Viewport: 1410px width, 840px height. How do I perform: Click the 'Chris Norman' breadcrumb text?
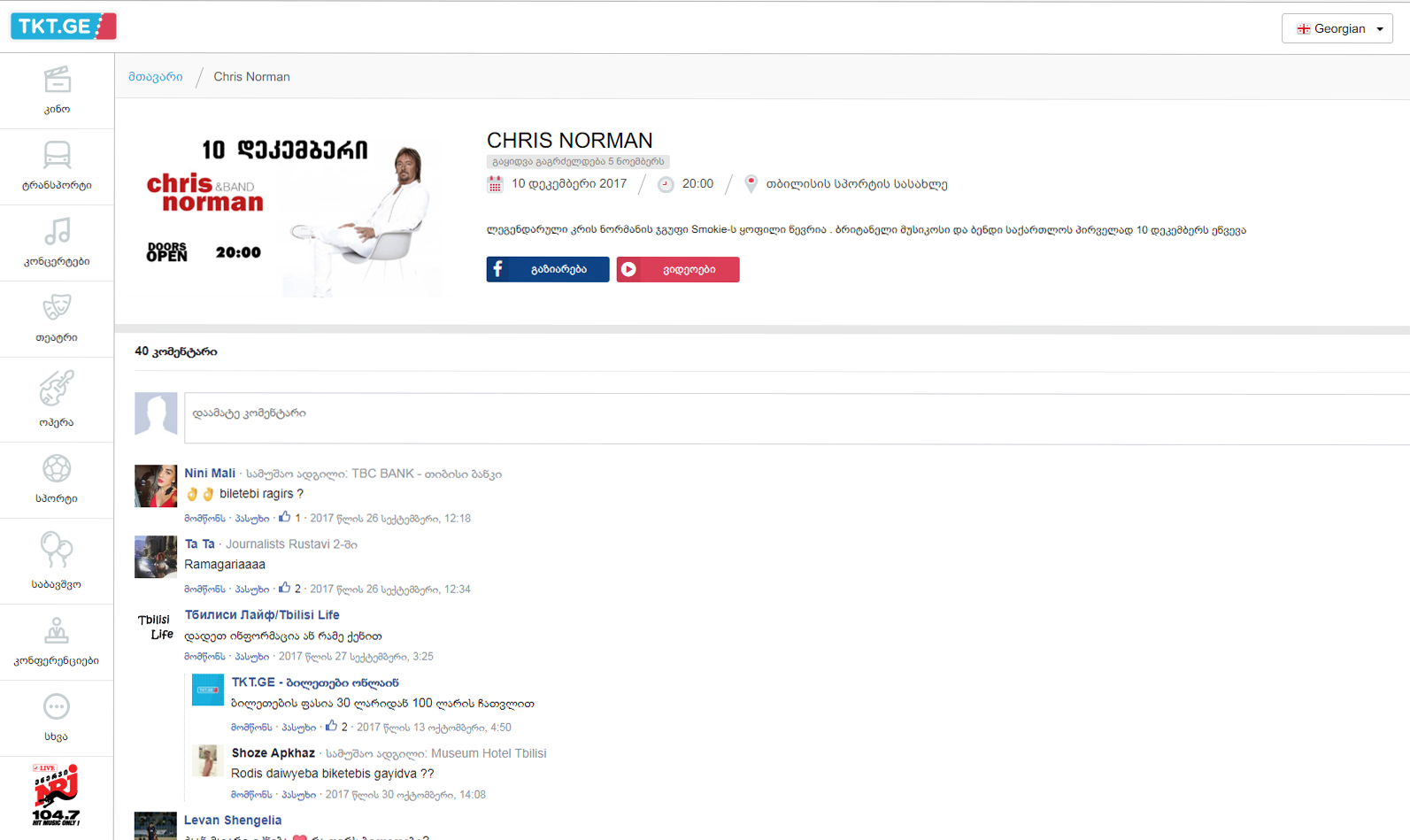point(251,77)
